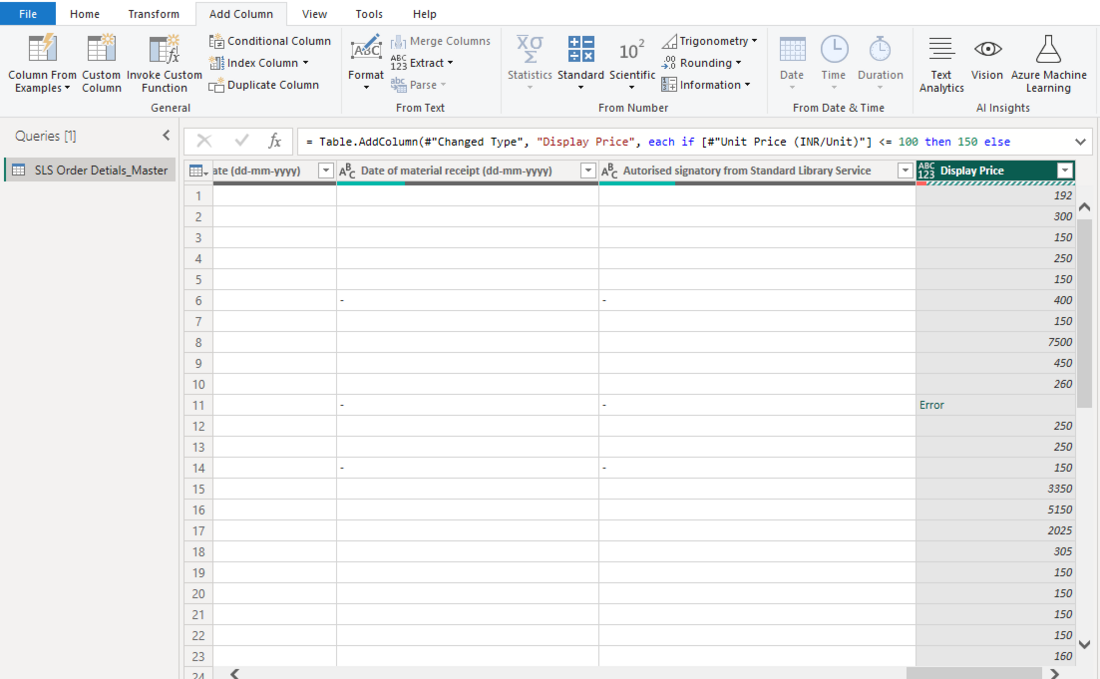Add a Custom Column

[101, 63]
